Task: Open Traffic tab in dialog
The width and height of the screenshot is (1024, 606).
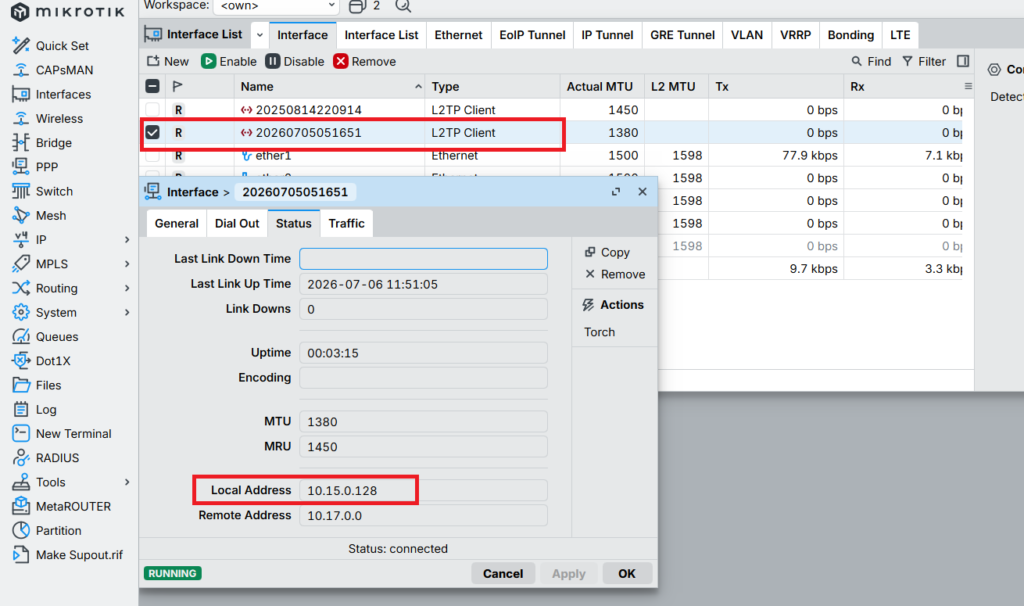Action: [346, 223]
